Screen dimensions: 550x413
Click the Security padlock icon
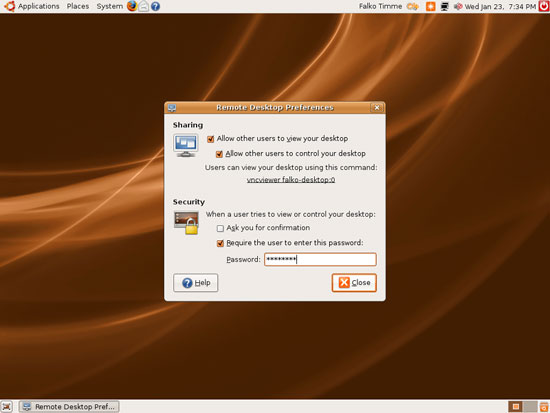[186, 223]
